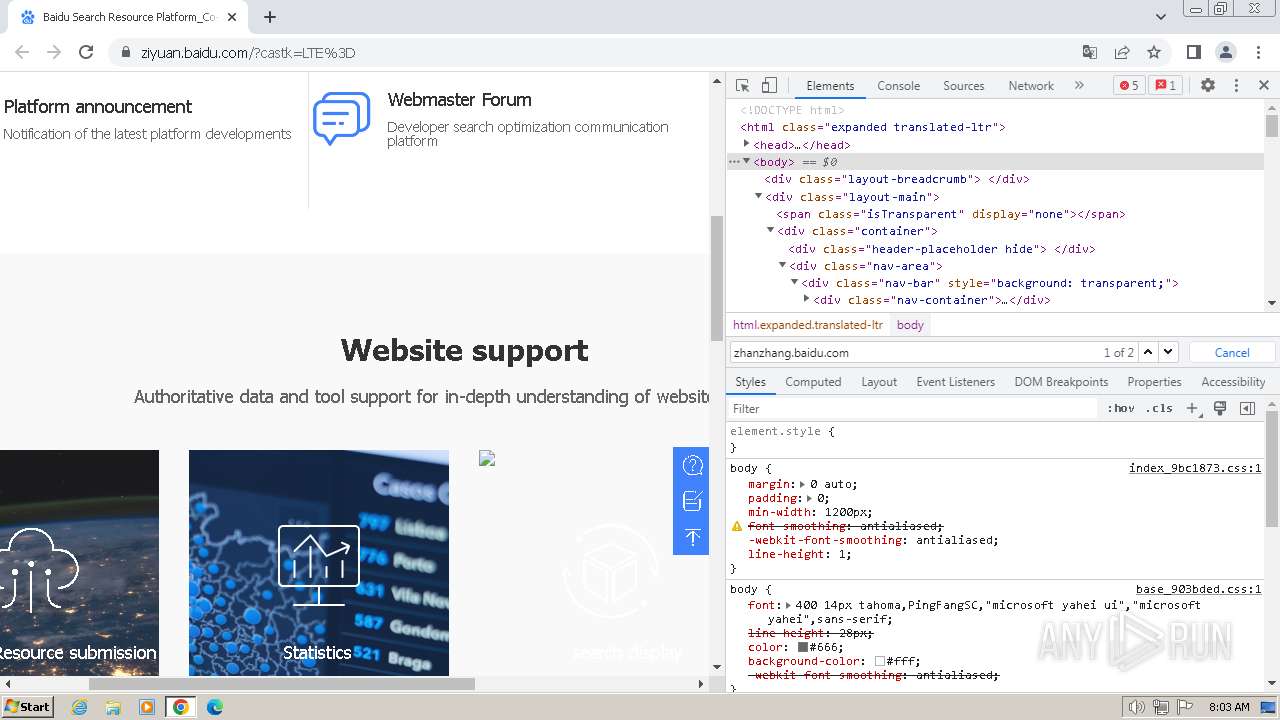Click the back-to-top arrow floating button
This screenshot has height=720, width=1280.
pos(692,537)
